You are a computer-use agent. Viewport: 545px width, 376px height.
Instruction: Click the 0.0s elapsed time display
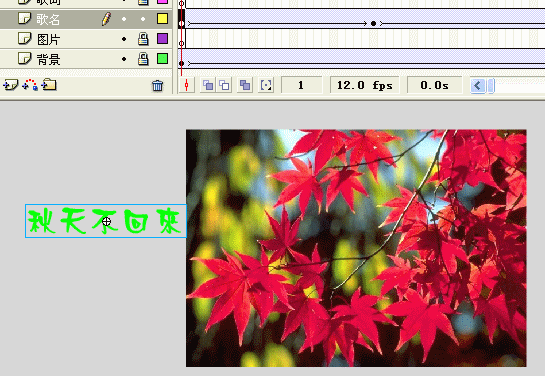pos(434,85)
